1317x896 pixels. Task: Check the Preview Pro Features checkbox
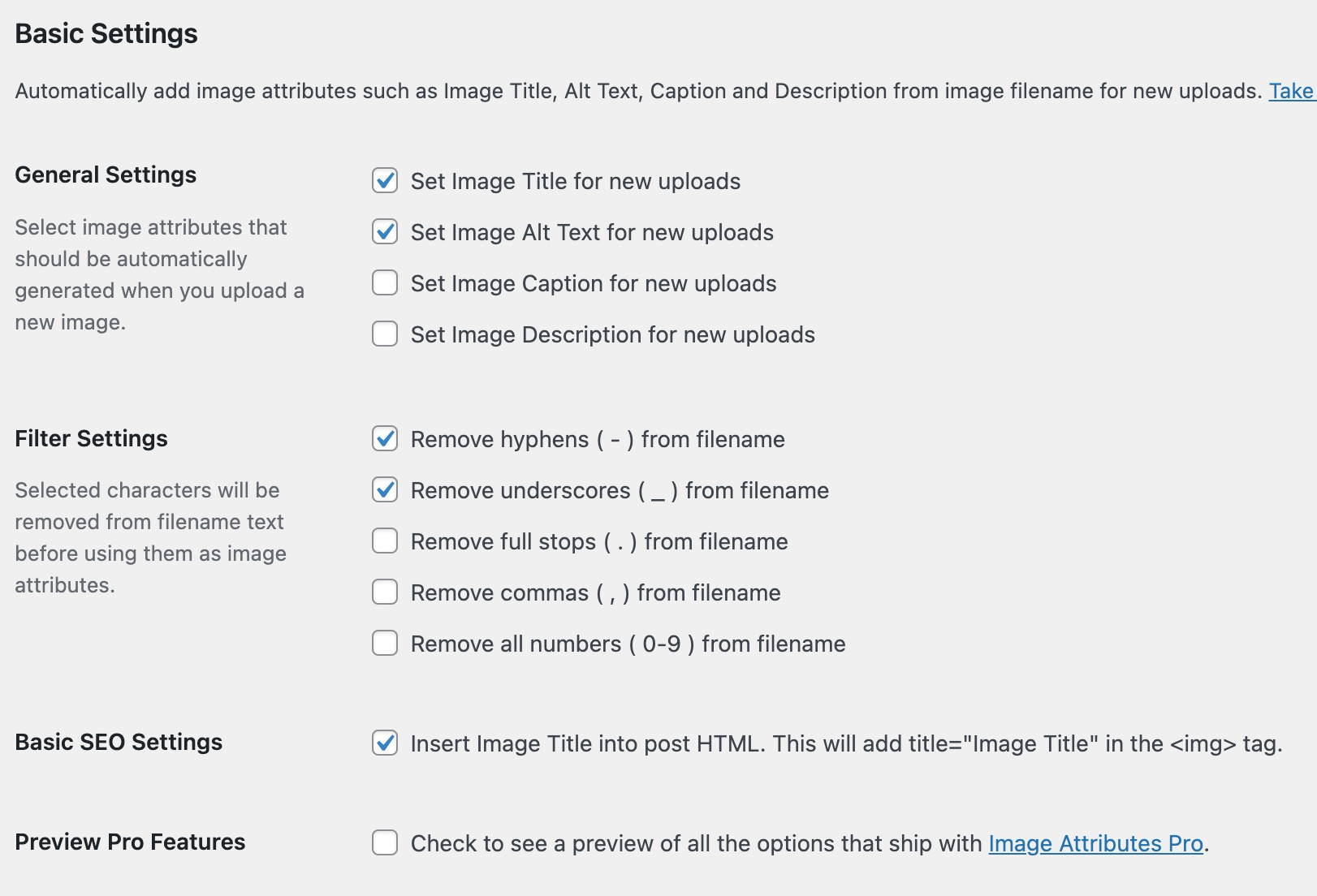pos(385,842)
